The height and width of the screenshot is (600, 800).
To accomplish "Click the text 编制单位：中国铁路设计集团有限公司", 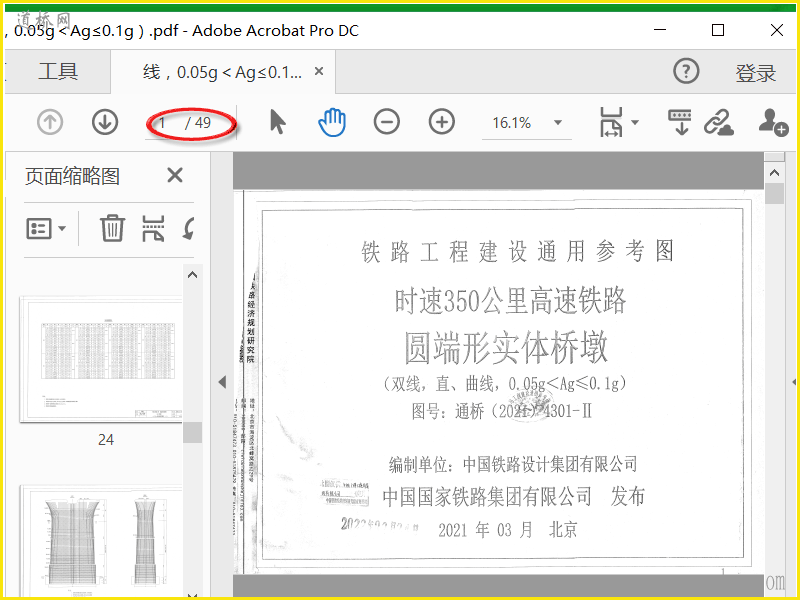I will pos(513,464).
